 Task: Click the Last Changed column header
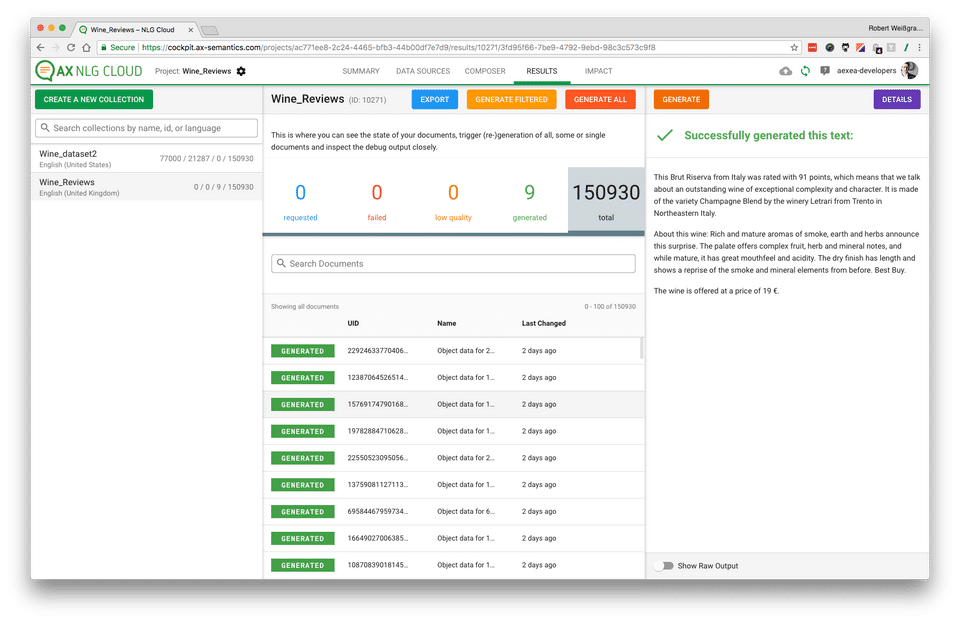click(x=544, y=323)
